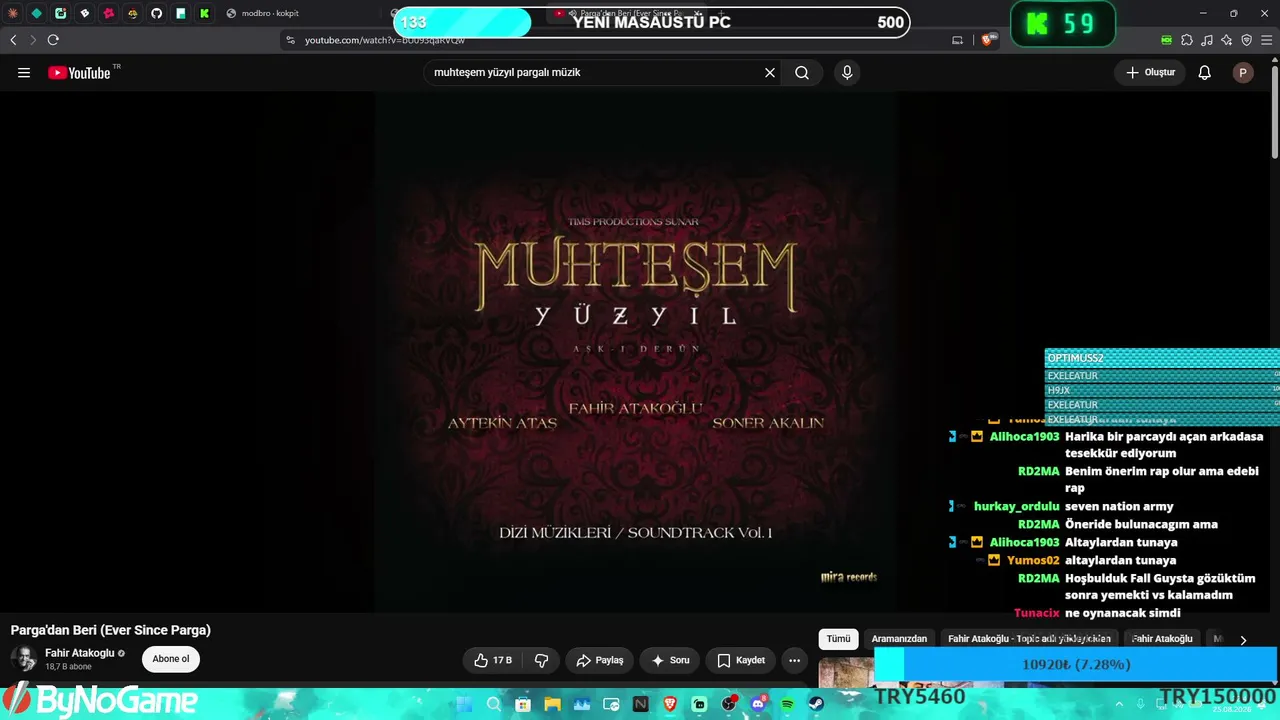Start voice search with the microphone
Viewport: 1280px width, 720px height.
pos(847,72)
